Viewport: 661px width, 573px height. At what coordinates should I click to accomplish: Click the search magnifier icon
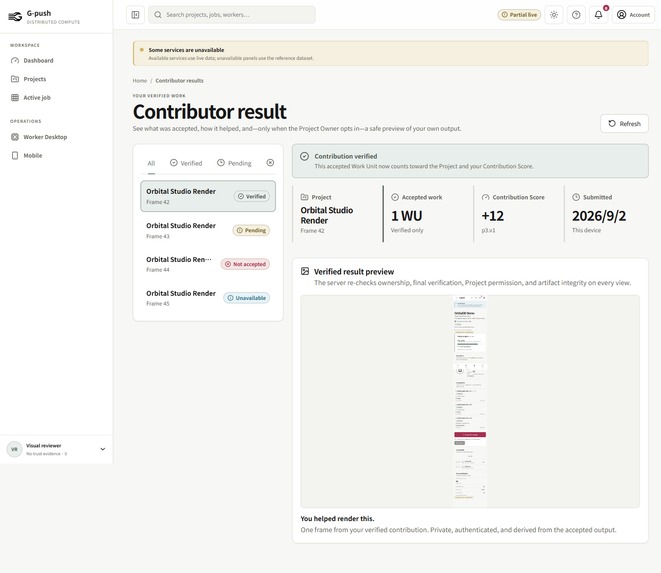[158, 15]
